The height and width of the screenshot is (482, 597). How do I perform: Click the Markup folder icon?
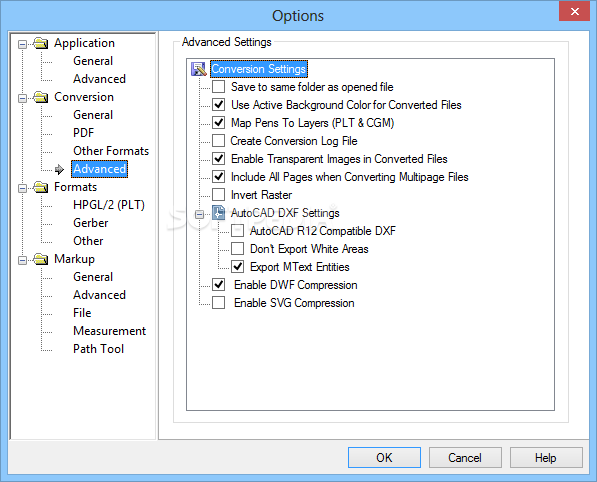coord(40,259)
